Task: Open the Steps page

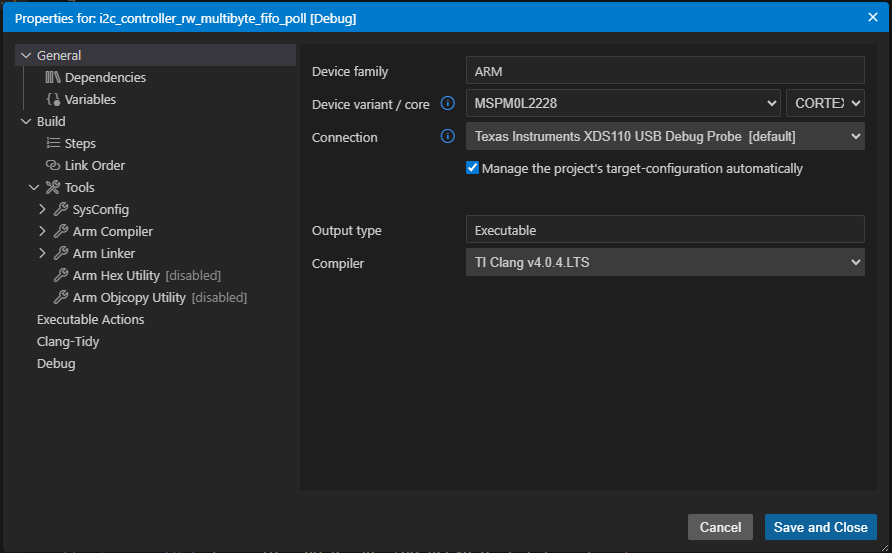Action: [x=80, y=143]
